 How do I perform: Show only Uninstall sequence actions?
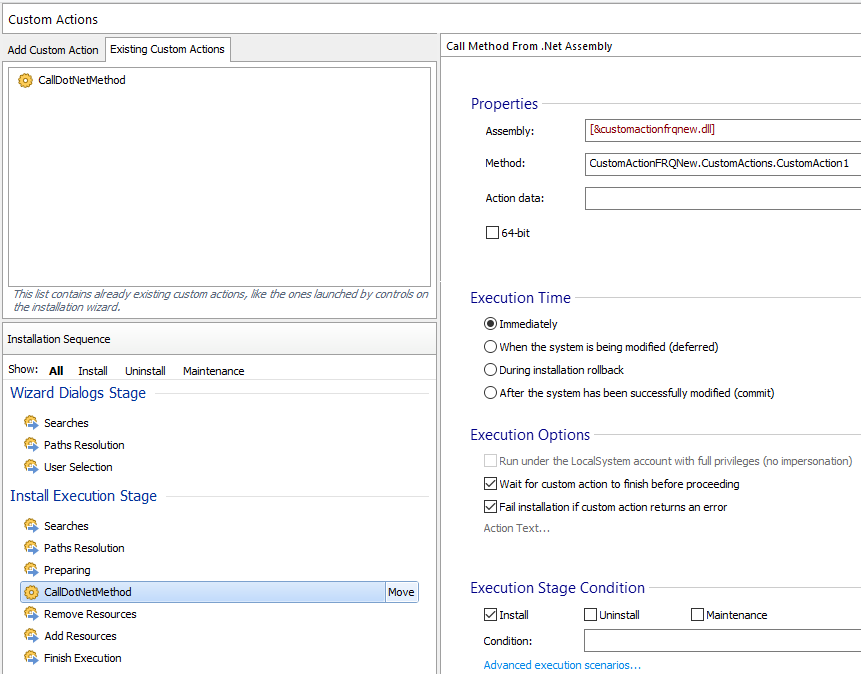click(145, 371)
